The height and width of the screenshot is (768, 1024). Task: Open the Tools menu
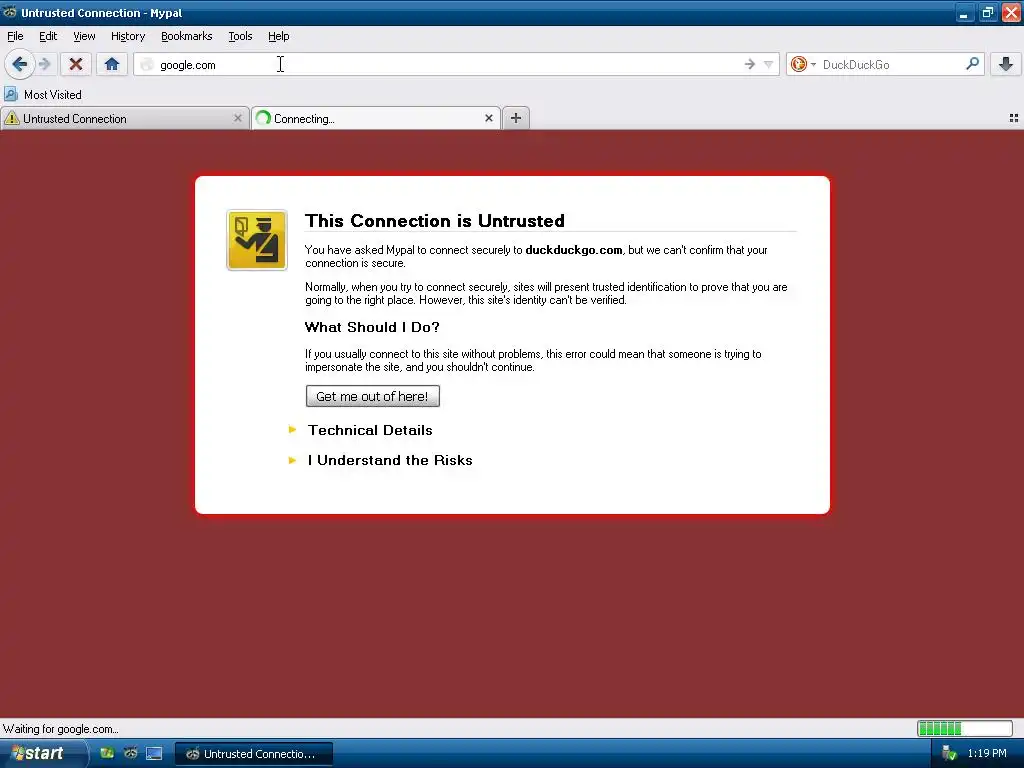point(240,36)
